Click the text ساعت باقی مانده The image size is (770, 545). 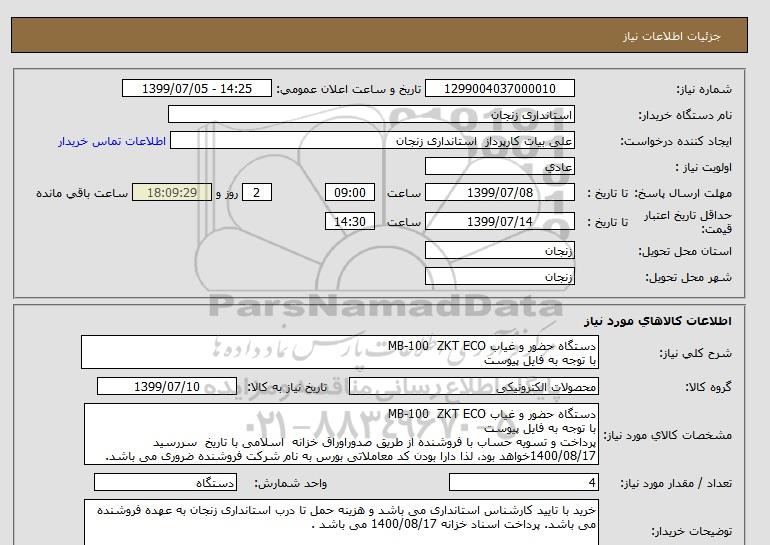82,193
